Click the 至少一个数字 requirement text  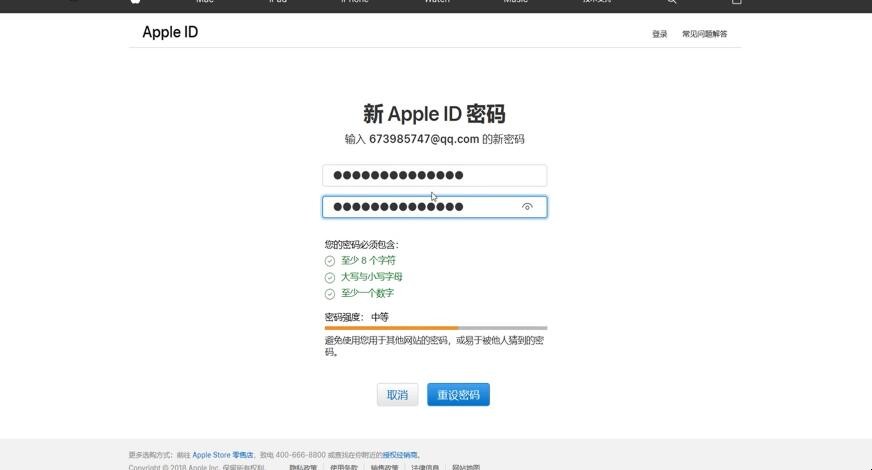tap(367, 293)
